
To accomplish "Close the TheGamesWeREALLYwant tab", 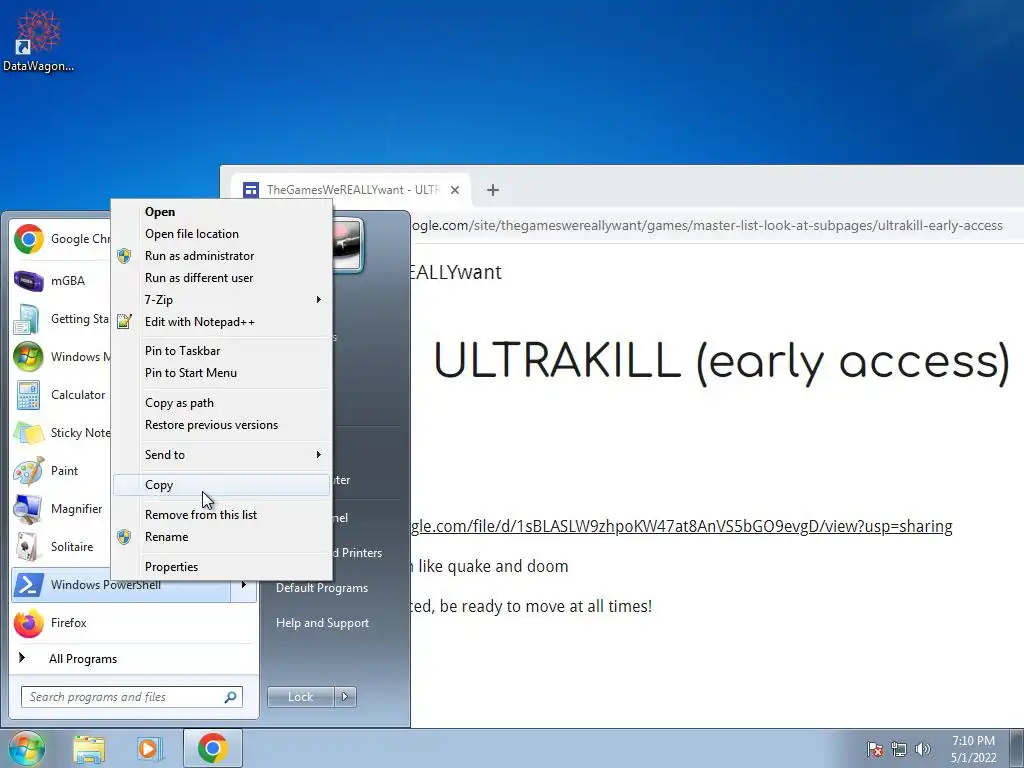I will point(455,190).
